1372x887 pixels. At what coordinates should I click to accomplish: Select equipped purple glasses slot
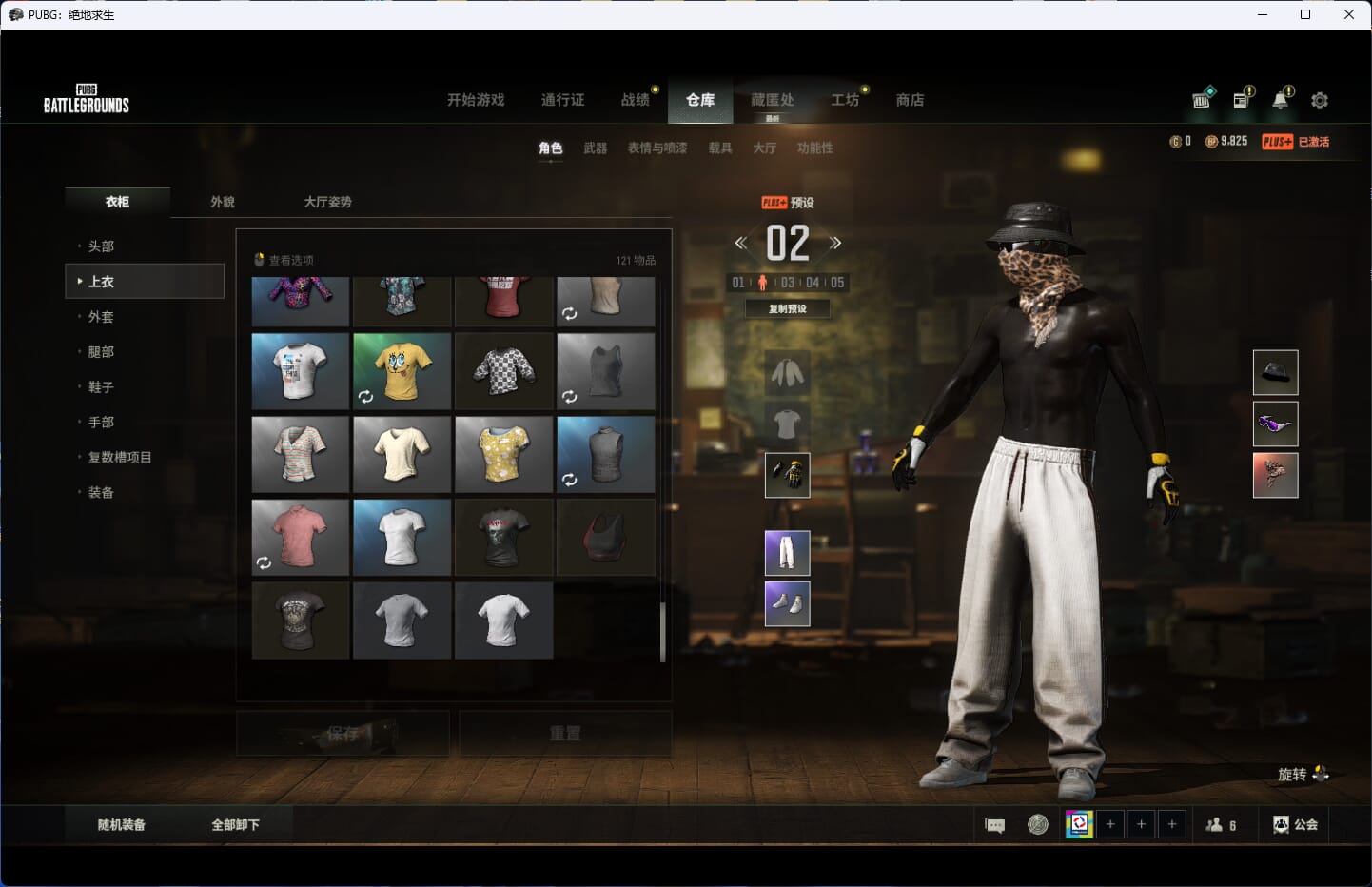1275,424
